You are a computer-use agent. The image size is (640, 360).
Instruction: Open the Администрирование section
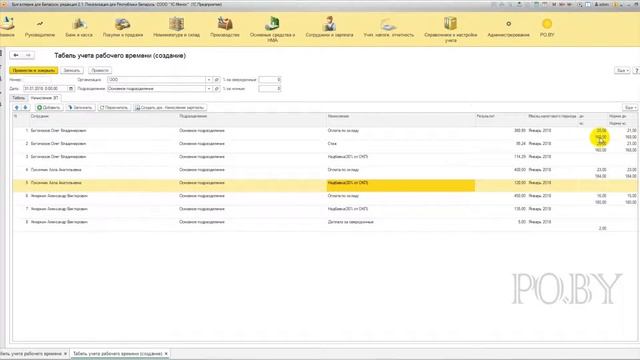(508, 28)
